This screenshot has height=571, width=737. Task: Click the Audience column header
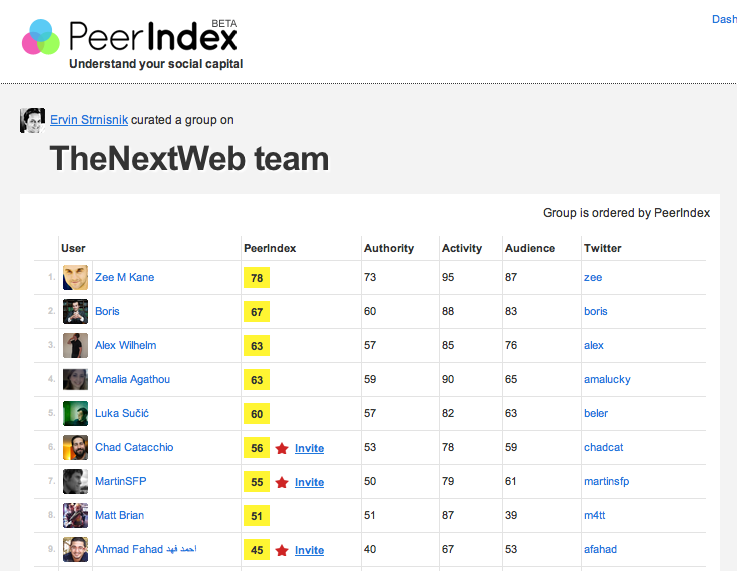[x=530, y=248]
